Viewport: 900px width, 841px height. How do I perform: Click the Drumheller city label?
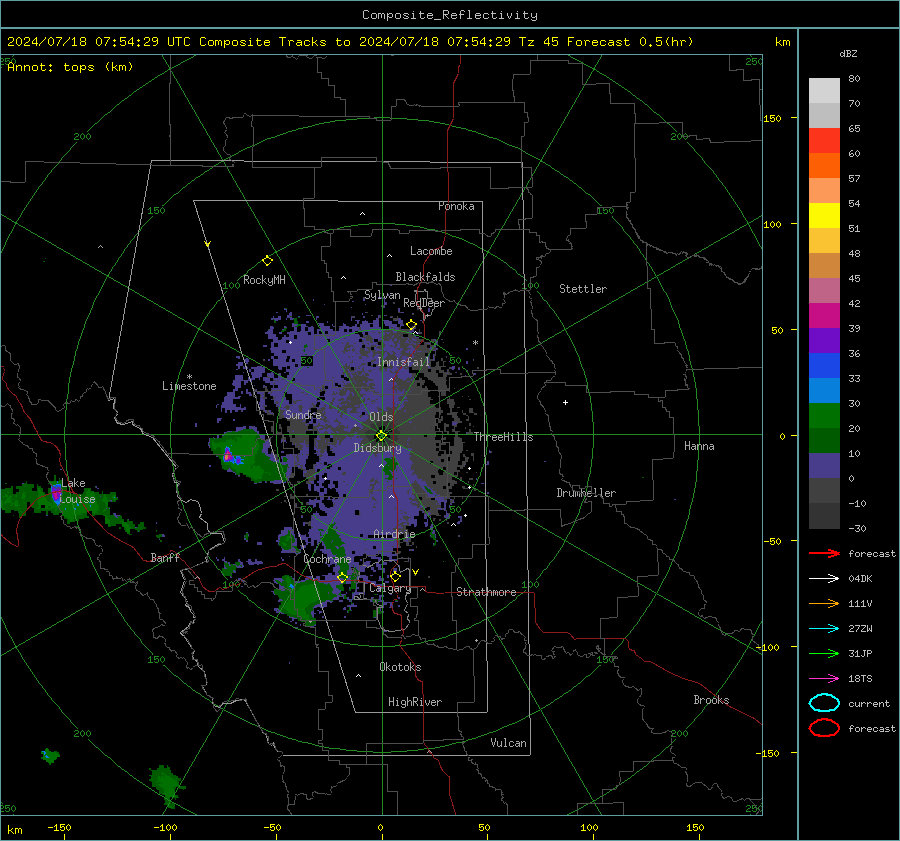(x=586, y=493)
